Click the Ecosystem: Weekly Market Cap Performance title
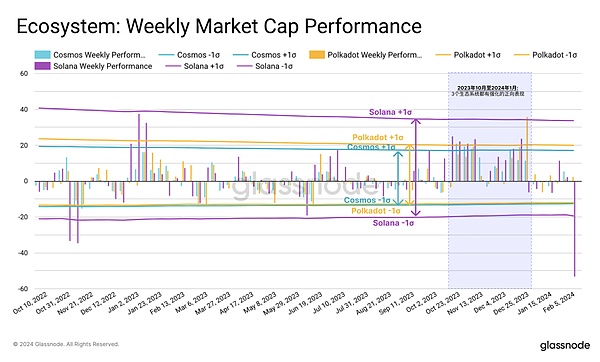The image size is (600, 362). (x=219, y=26)
